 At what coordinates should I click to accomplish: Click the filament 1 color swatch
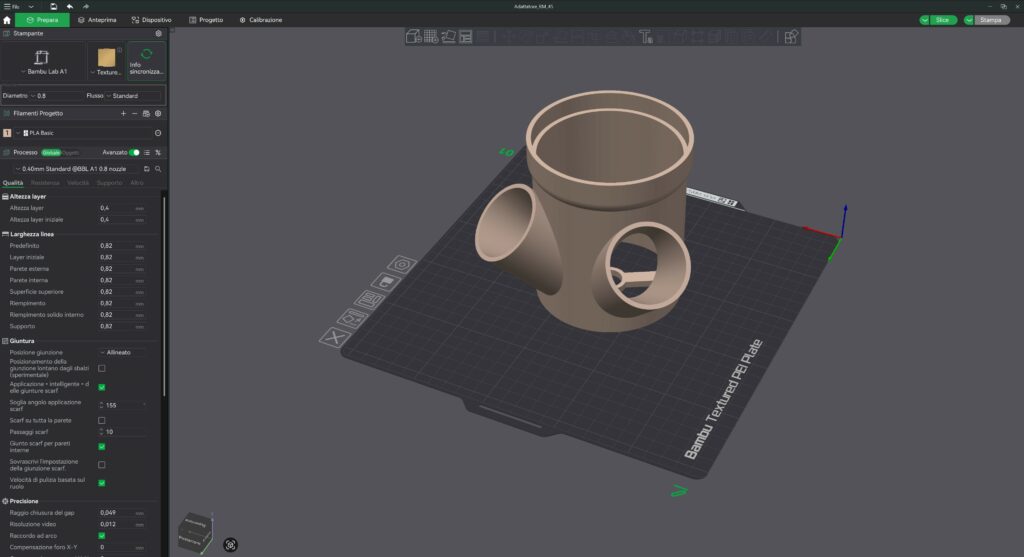tap(8, 132)
